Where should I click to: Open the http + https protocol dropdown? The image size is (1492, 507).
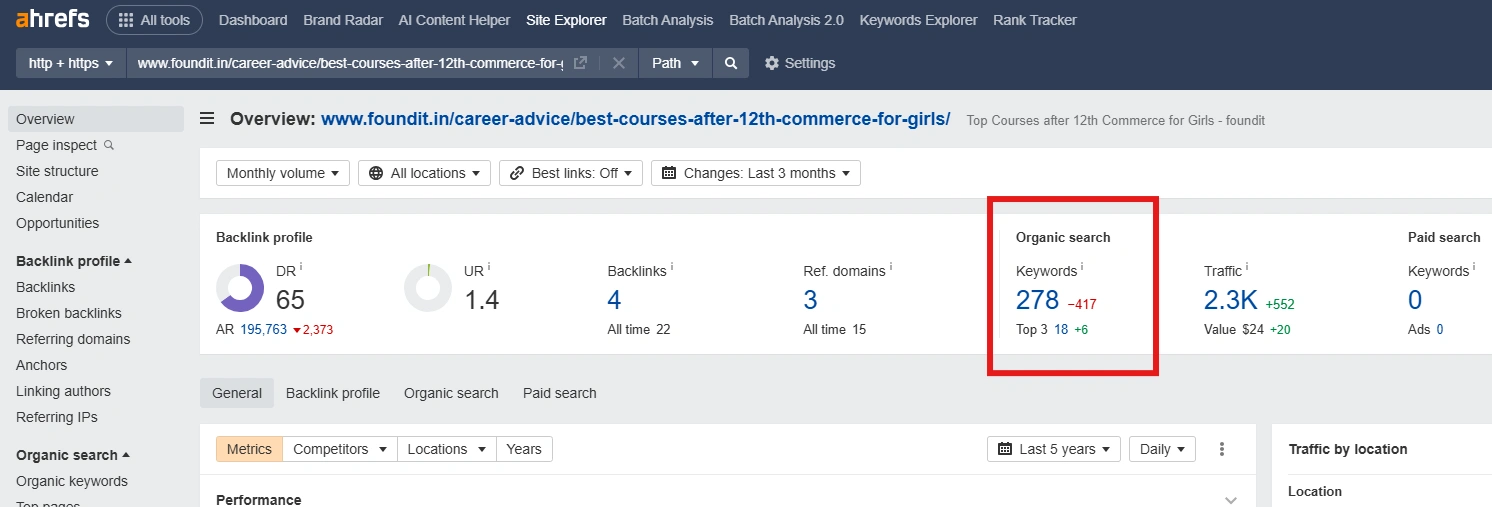click(x=70, y=63)
